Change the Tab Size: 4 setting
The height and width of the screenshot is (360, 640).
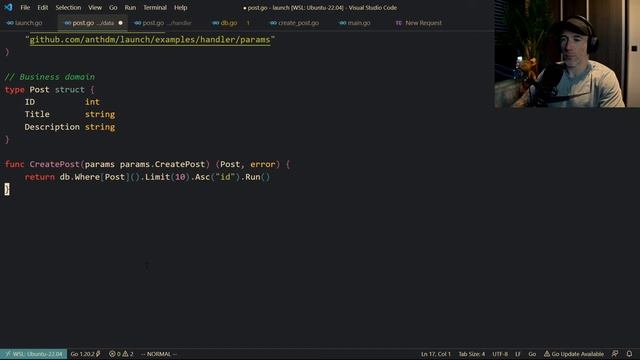pos(471,354)
